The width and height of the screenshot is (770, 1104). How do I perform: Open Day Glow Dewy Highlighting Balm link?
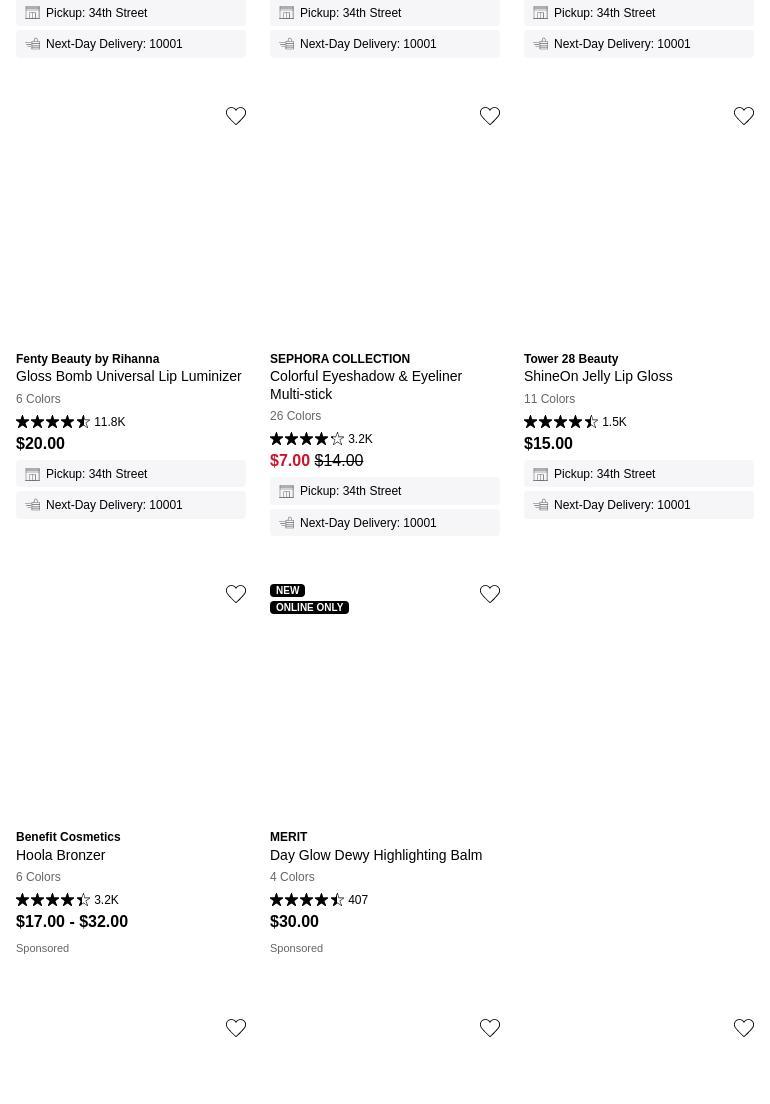click(x=376, y=855)
